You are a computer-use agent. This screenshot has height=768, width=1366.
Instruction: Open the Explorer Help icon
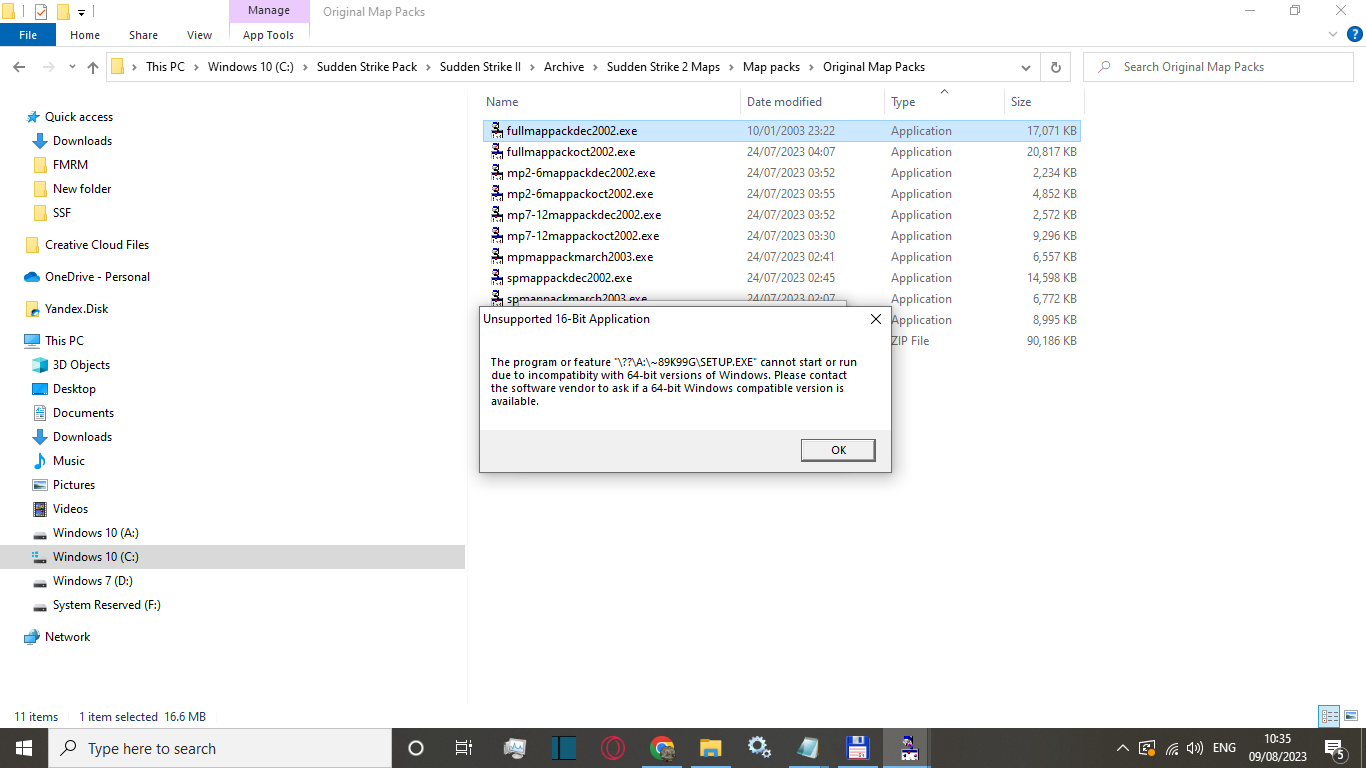point(1354,35)
